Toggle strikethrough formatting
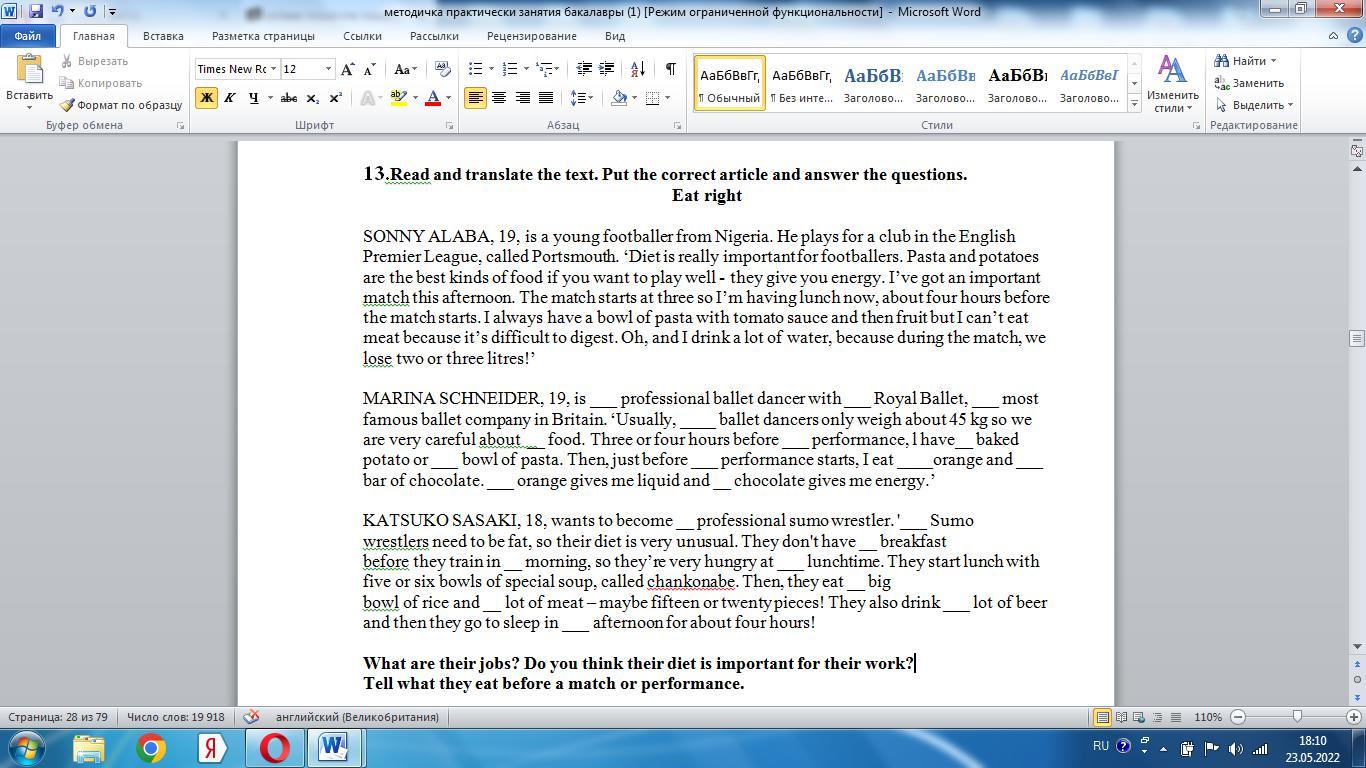1366x768 pixels. [x=289, y=98]
